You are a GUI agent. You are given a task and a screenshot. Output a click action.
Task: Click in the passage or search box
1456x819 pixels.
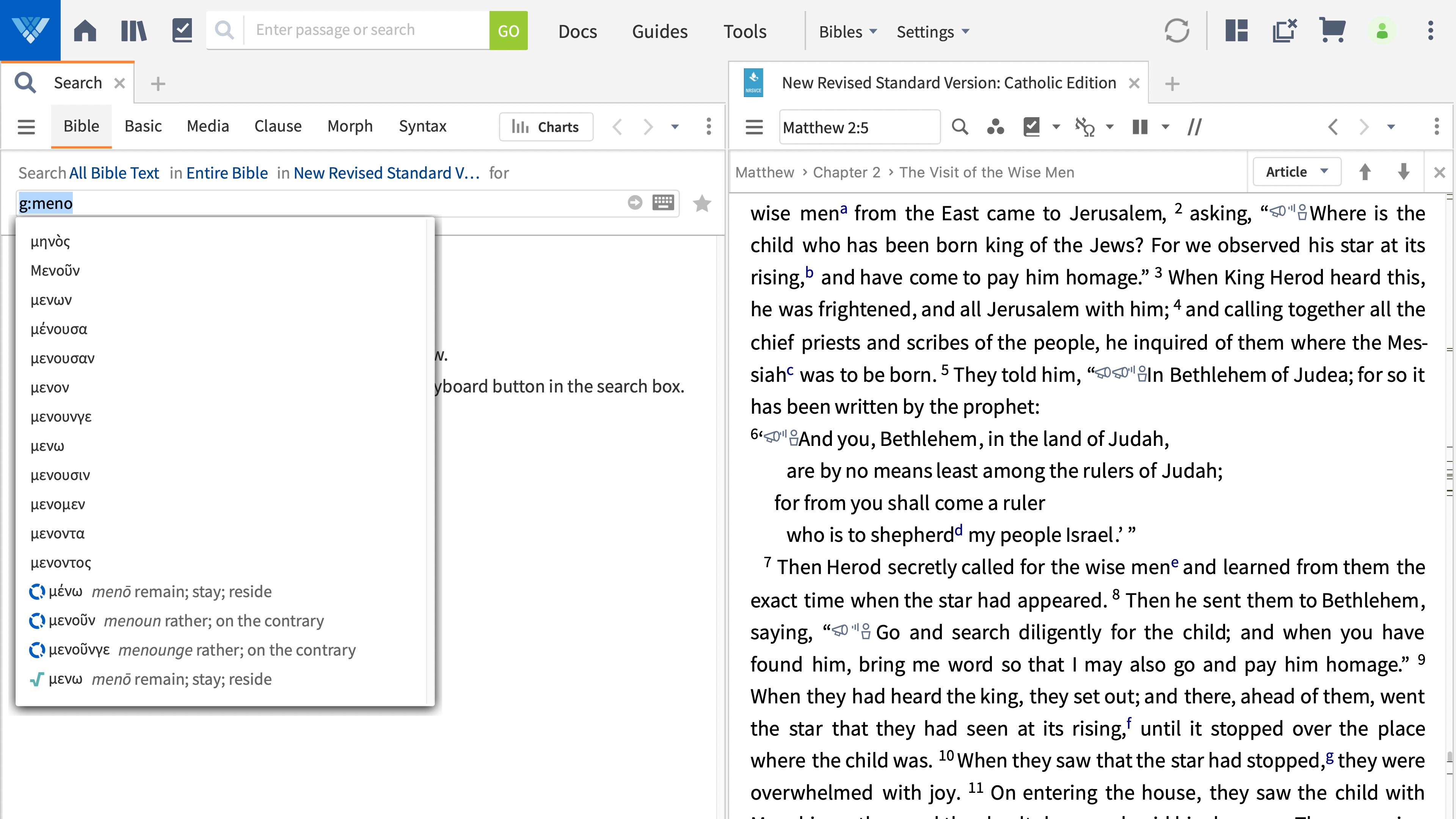pos(366,30)
